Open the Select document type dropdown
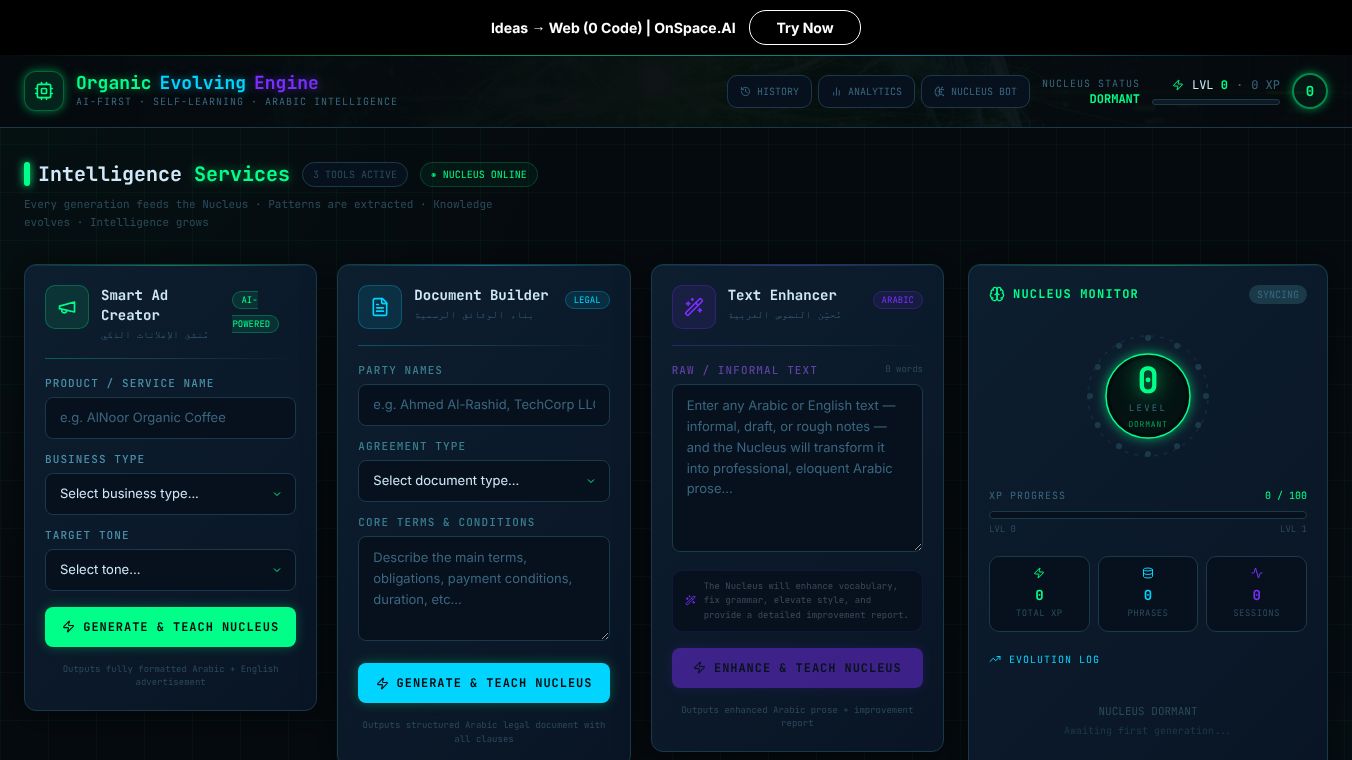Image resolution: width=1352 pixels, height=760 pixels. click(484, 481)
